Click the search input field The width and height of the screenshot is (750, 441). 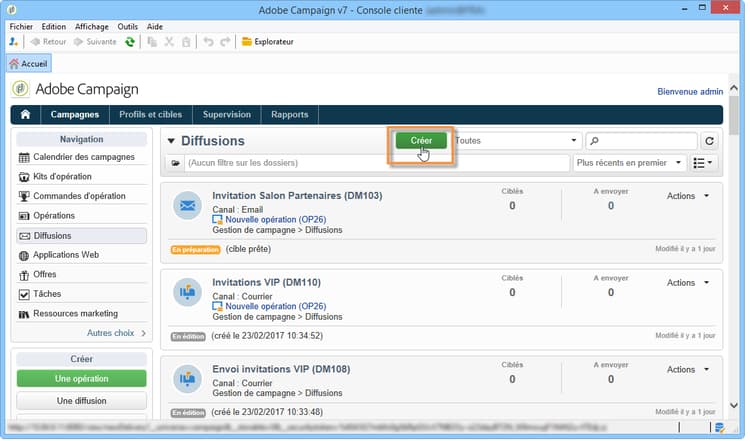click(x=641, y=141)
